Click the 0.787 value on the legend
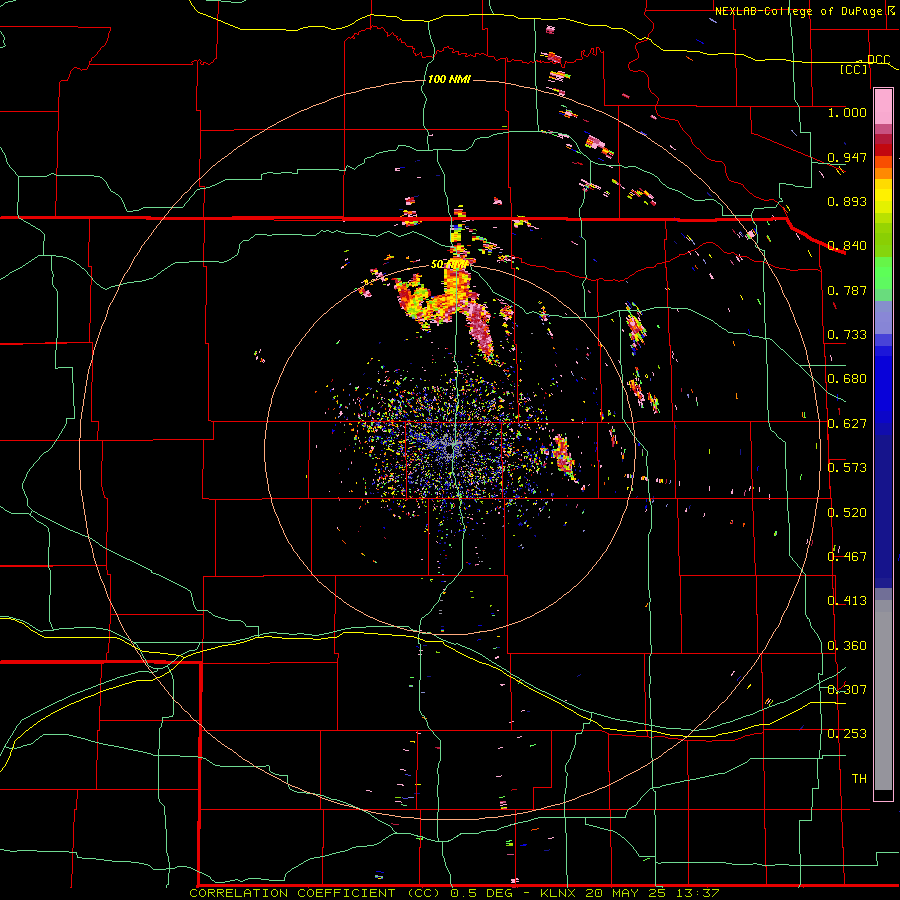900x900 pixels. coord(847,290)
